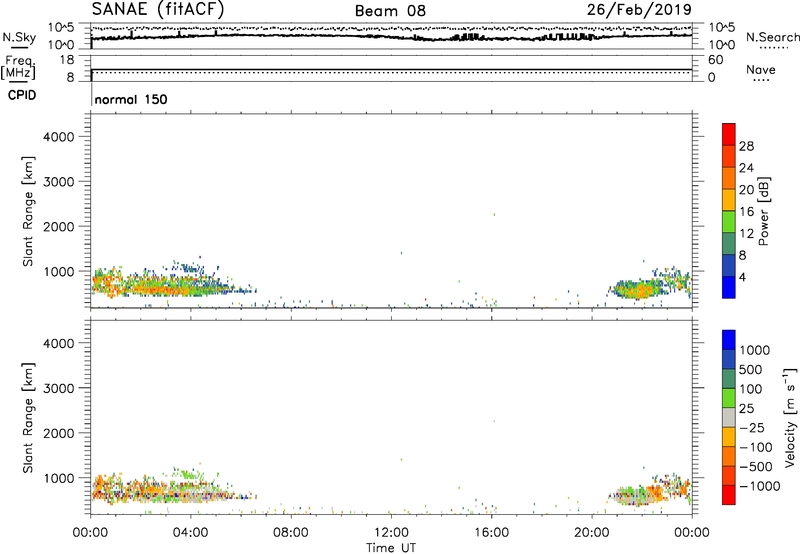Select the 12:00 time tick label
Viewport: 800px width, 554px height.
coord(391,533)
